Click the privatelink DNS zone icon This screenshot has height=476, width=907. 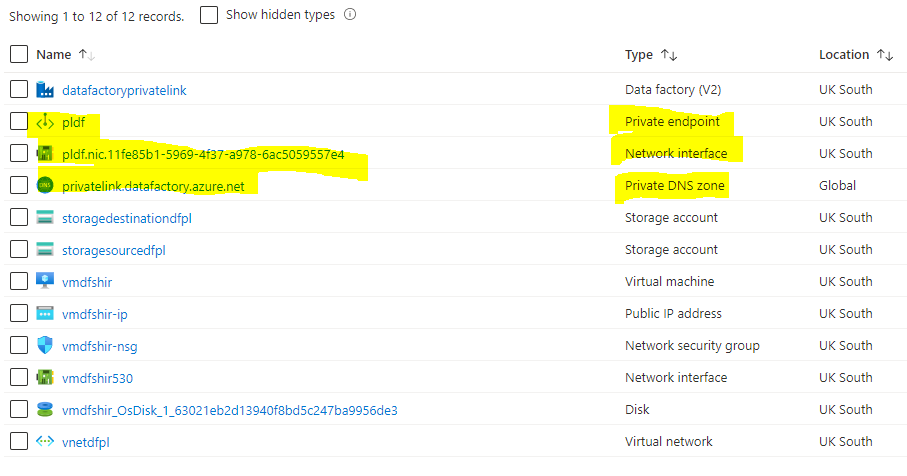point(45,186)
